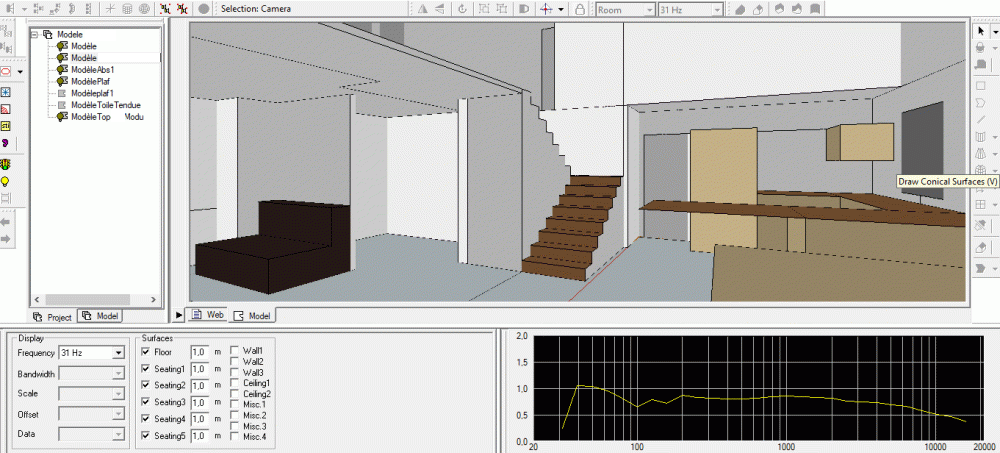
Task: Click the brown staircase in the 3D view
Action: (571, 226)
